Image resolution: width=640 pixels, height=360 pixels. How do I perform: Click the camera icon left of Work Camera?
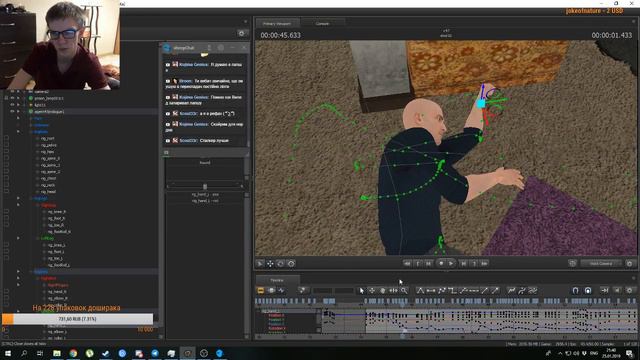coord(572,264)
